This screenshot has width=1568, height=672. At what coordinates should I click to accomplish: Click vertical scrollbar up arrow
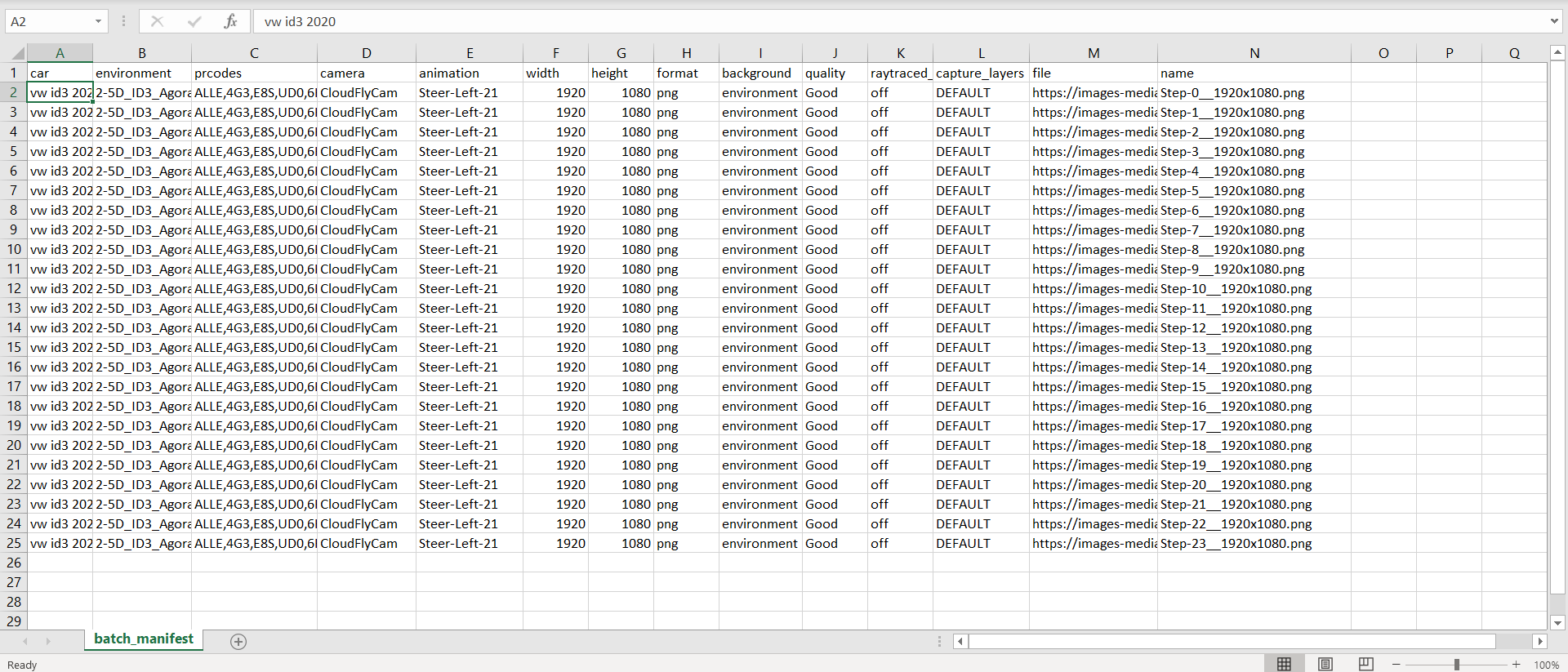point(1557,53)
